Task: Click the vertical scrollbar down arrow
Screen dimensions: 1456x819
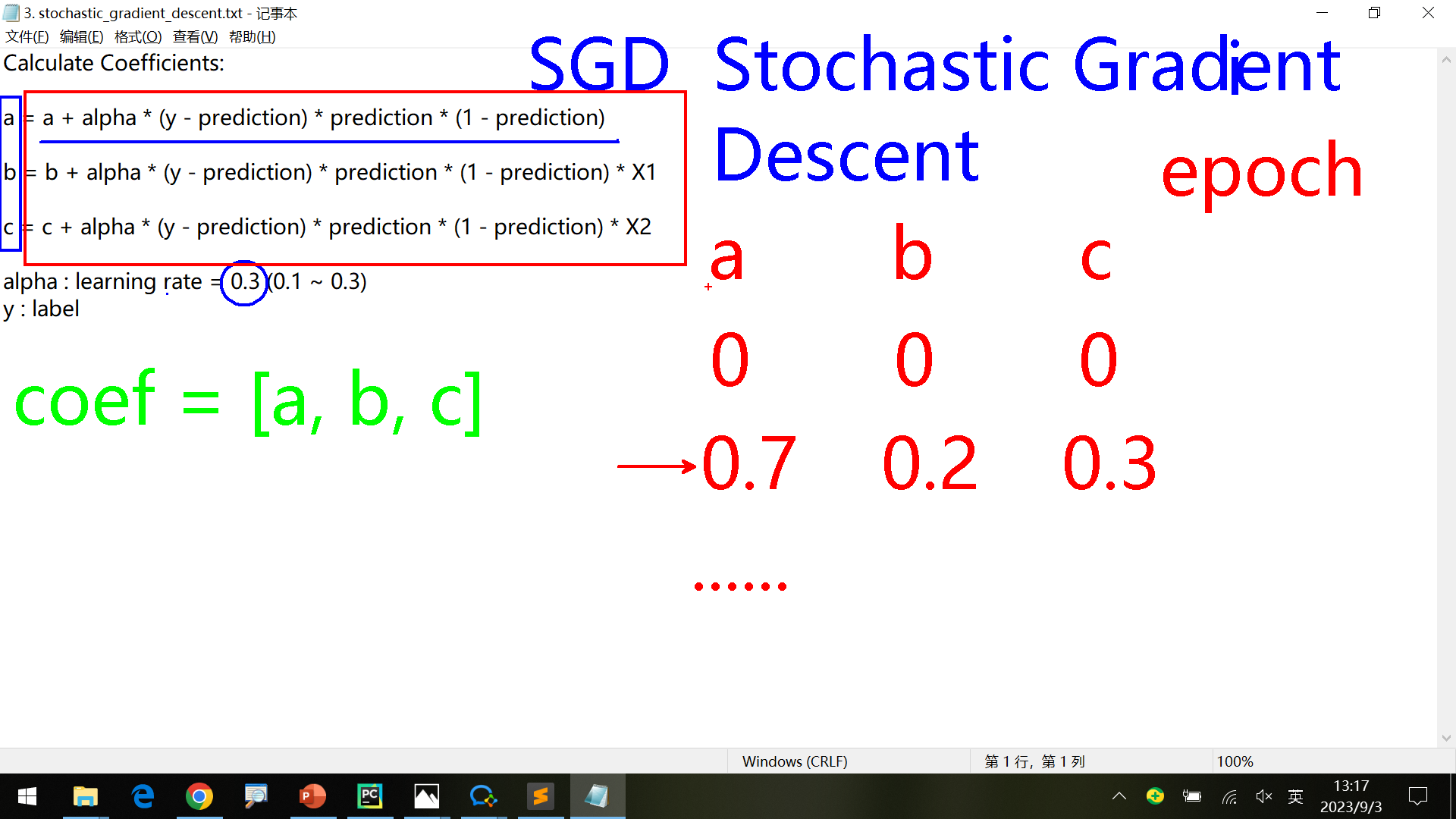Action: pos(1446,738)
